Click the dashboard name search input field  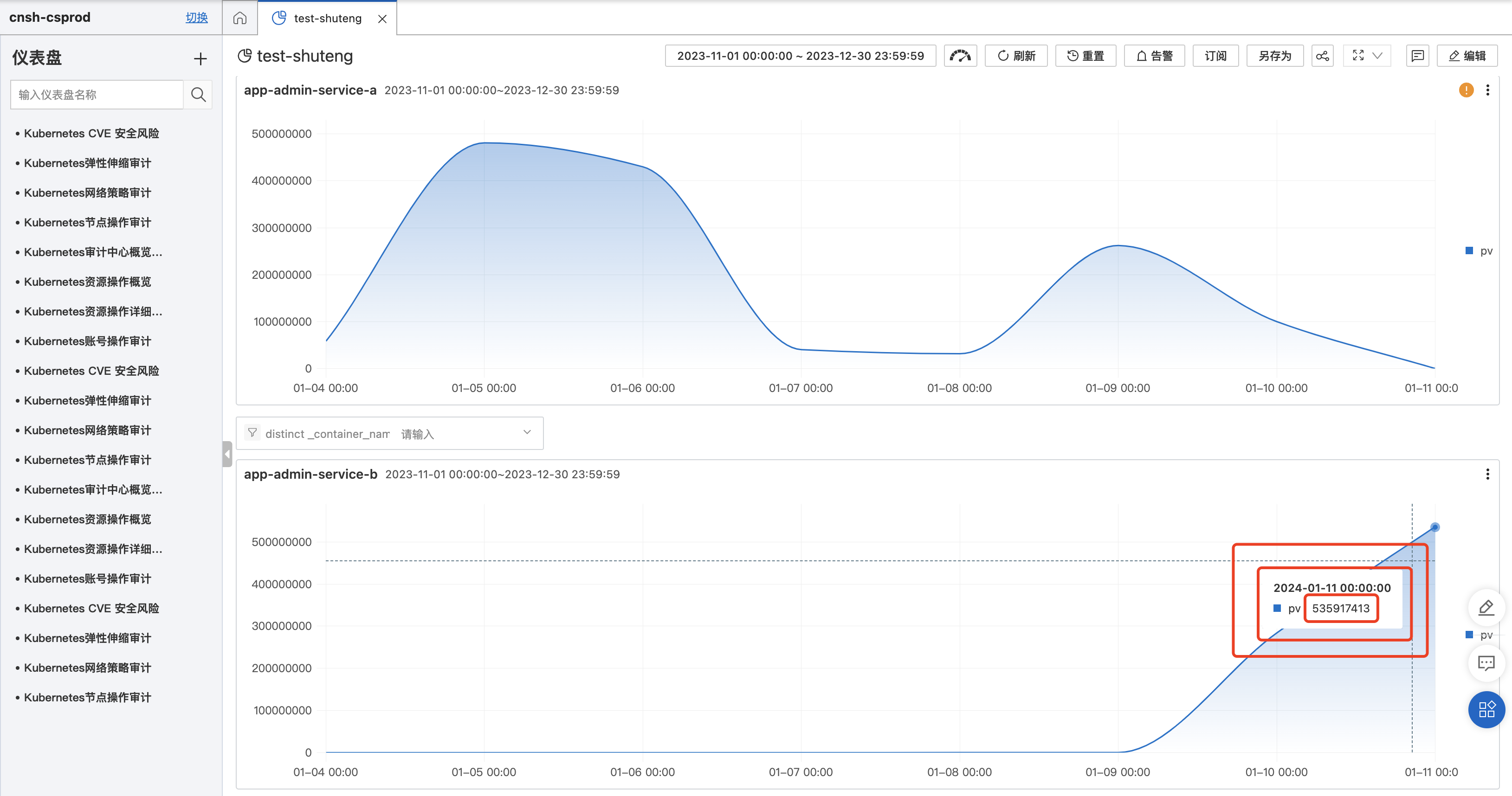click(x=97, y=95)
